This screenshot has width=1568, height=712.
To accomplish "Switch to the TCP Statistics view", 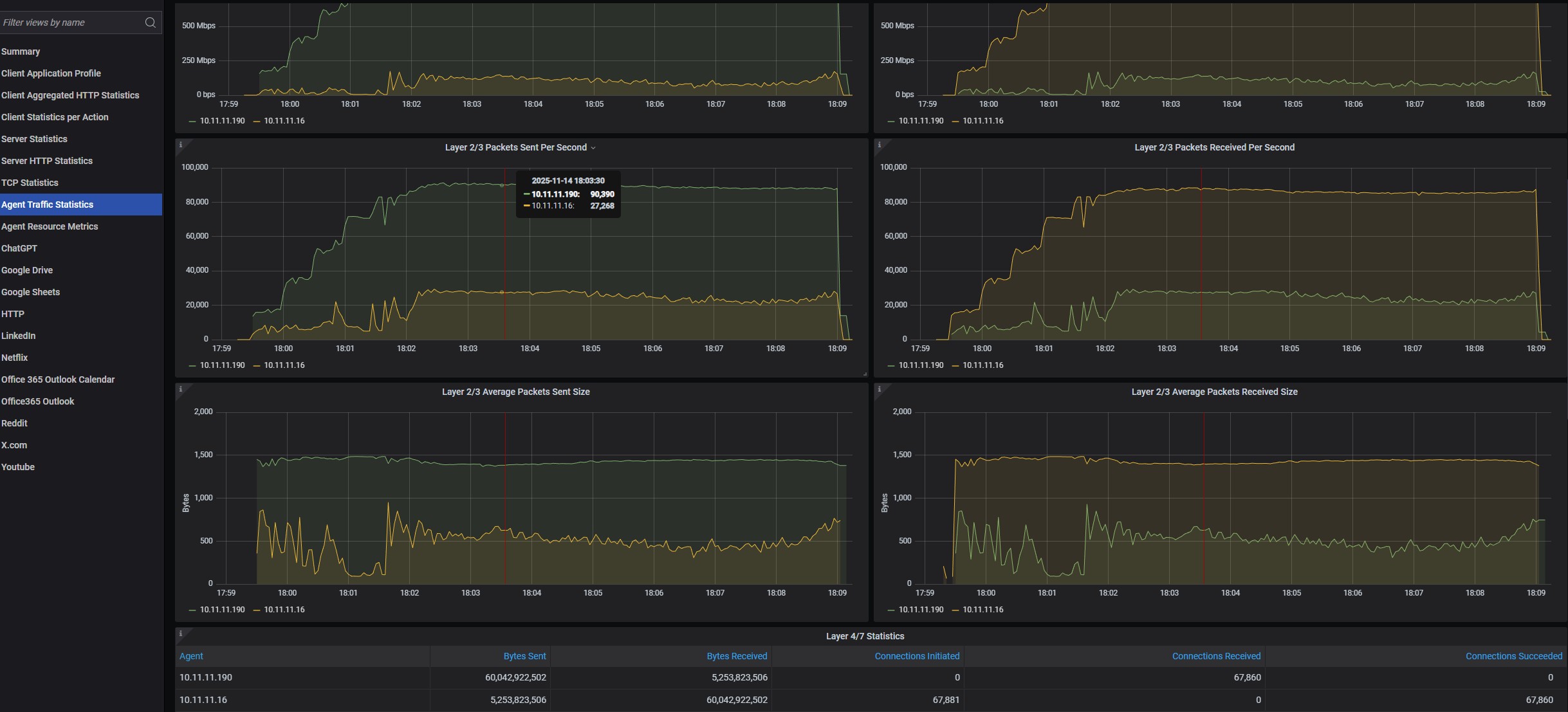I will [30, 183].
